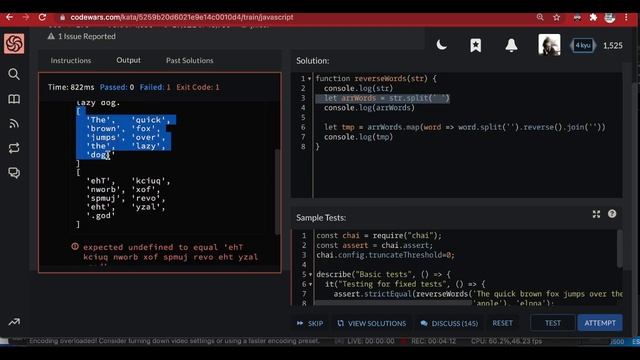Click the Sample Tests vertical scrollbar
This screenshot has width=640, height=360.
coord(620,249)
